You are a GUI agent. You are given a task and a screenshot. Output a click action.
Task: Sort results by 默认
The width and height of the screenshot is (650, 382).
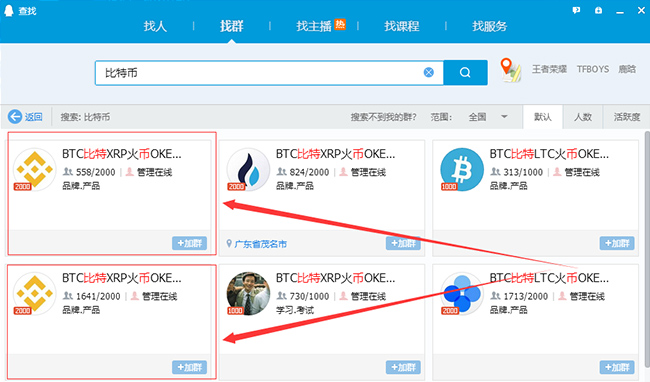(543, 117)
